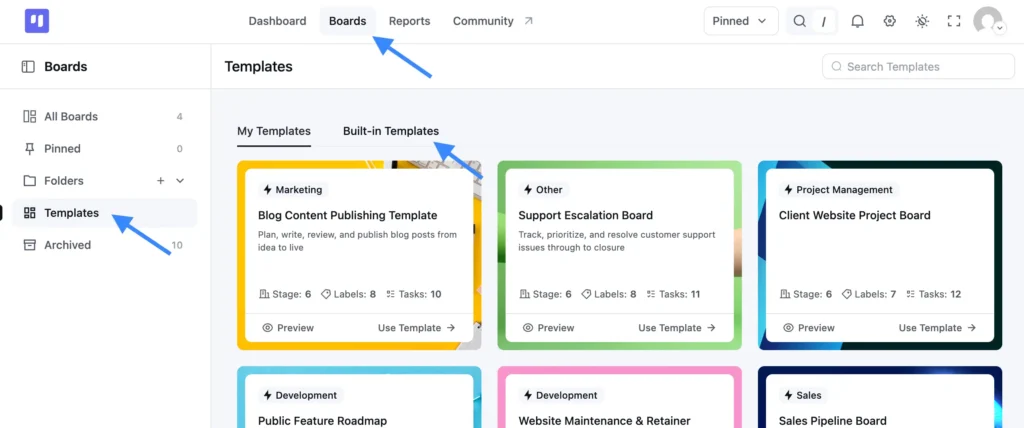
Task: Enter fullscreen mode icon
Action: point(954,21)
